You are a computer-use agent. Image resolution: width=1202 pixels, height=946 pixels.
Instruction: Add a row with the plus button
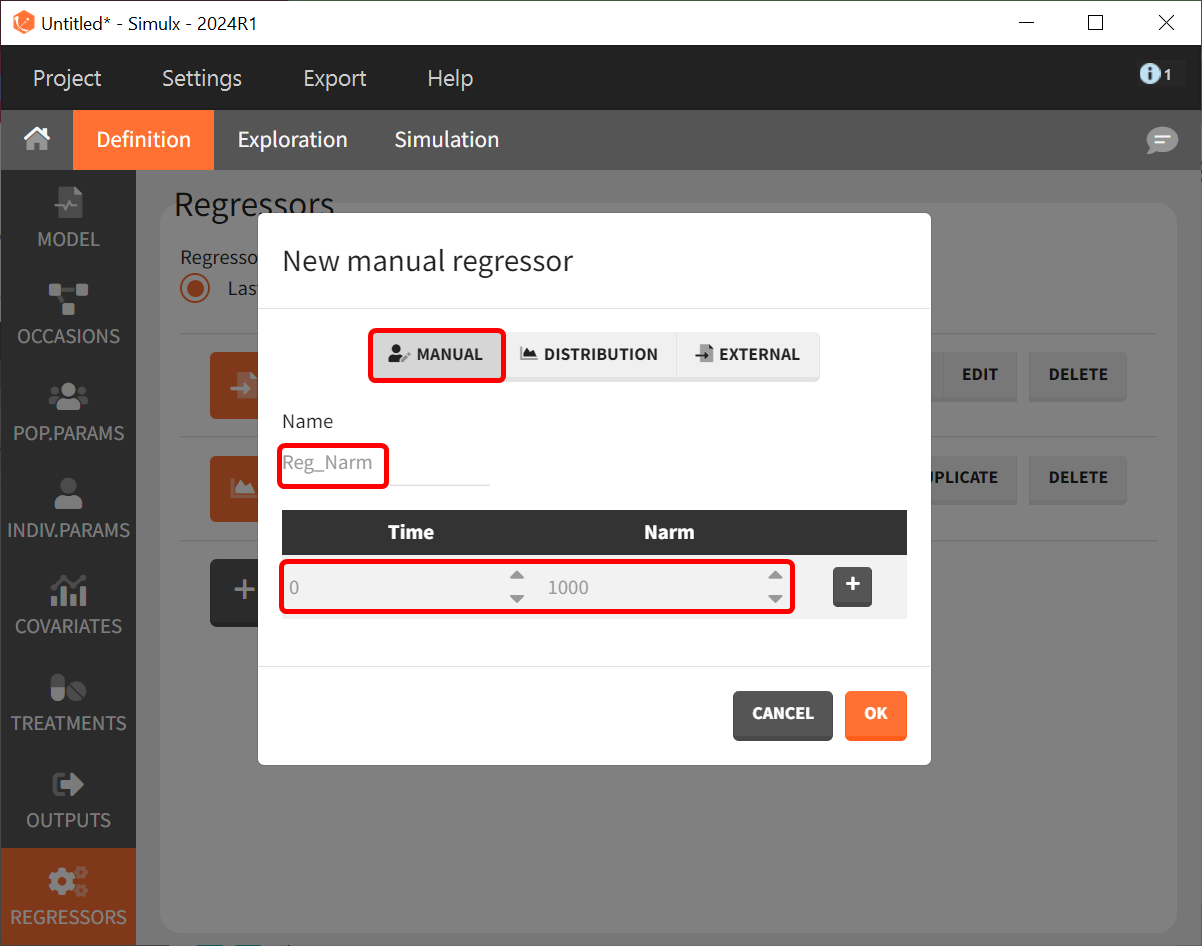tap(852, 586)
